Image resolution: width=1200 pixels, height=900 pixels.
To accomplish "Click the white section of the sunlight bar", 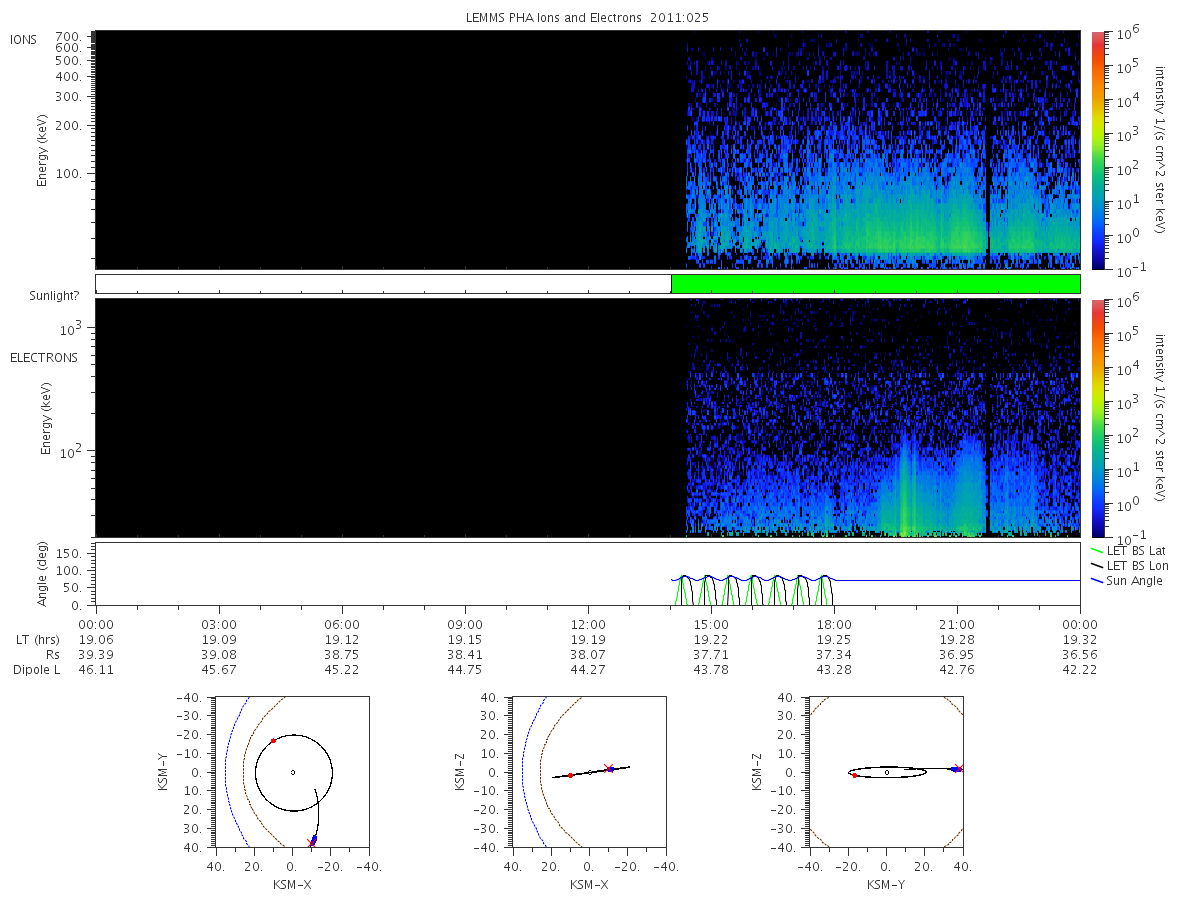I will coord(383,284).
